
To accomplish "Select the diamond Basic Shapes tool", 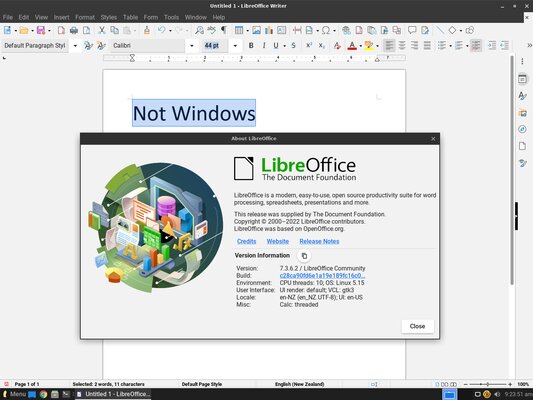I will 452,30.
